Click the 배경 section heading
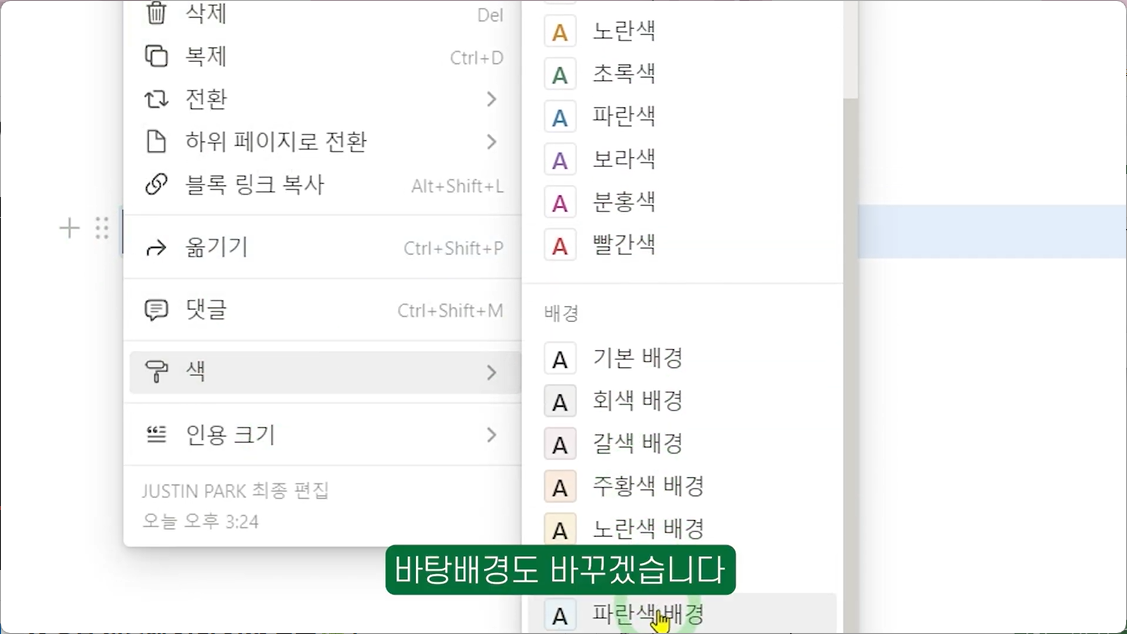The width and height of the screenshot is (1127, 634). click(x=561, y=313)
